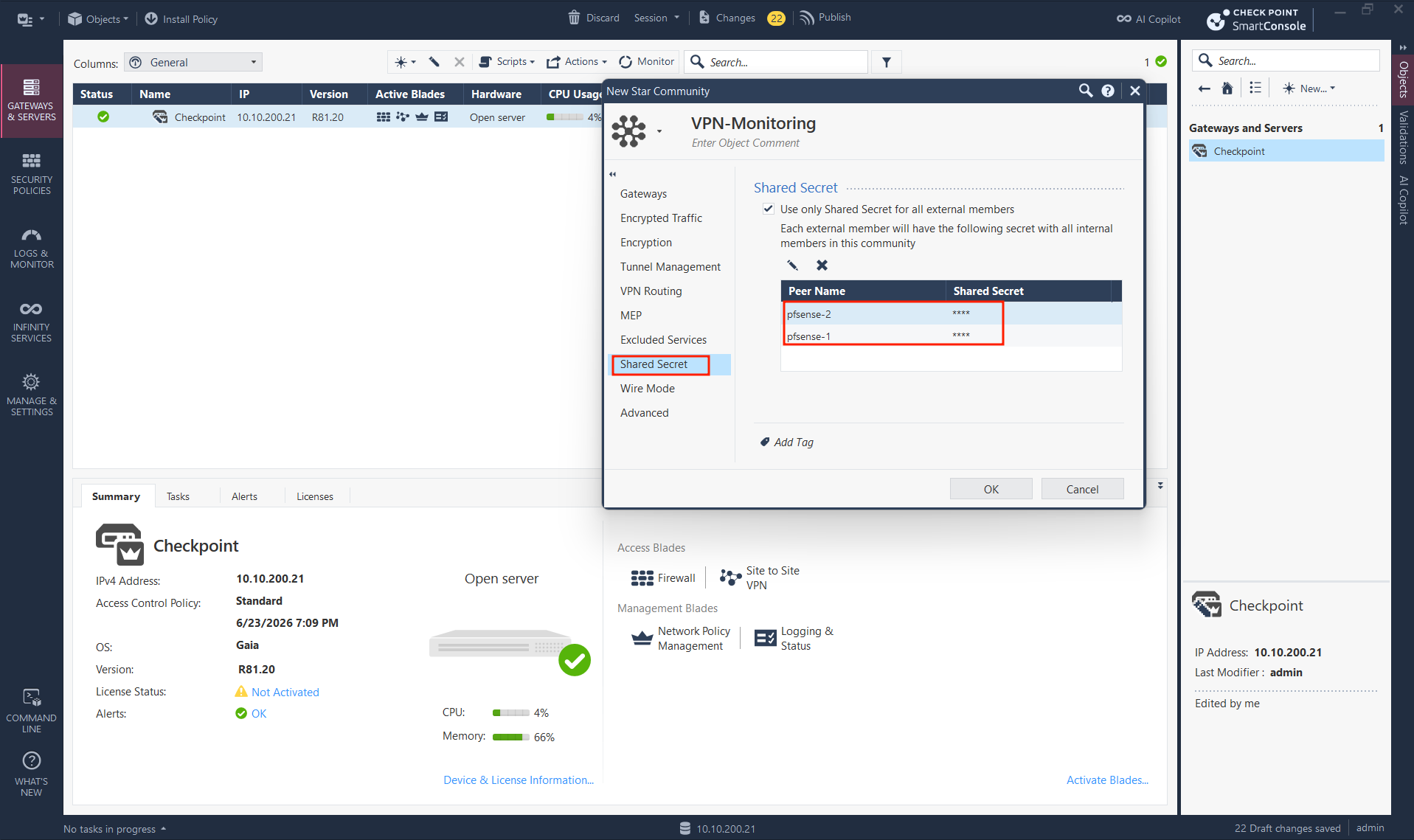Click the filter funnel icon
Screen dimensions: 1414x840
tap(887, 63)
